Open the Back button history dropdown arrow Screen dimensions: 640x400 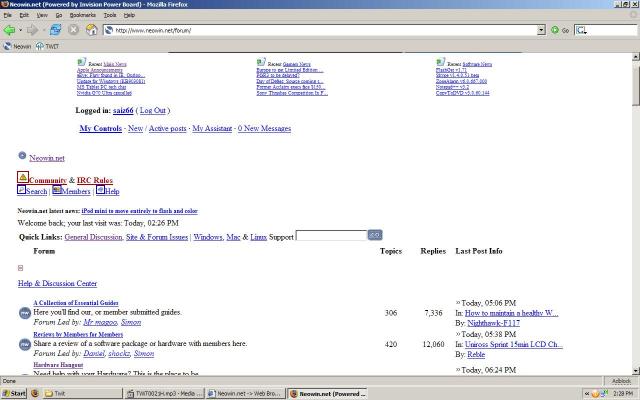click(21, 30)
